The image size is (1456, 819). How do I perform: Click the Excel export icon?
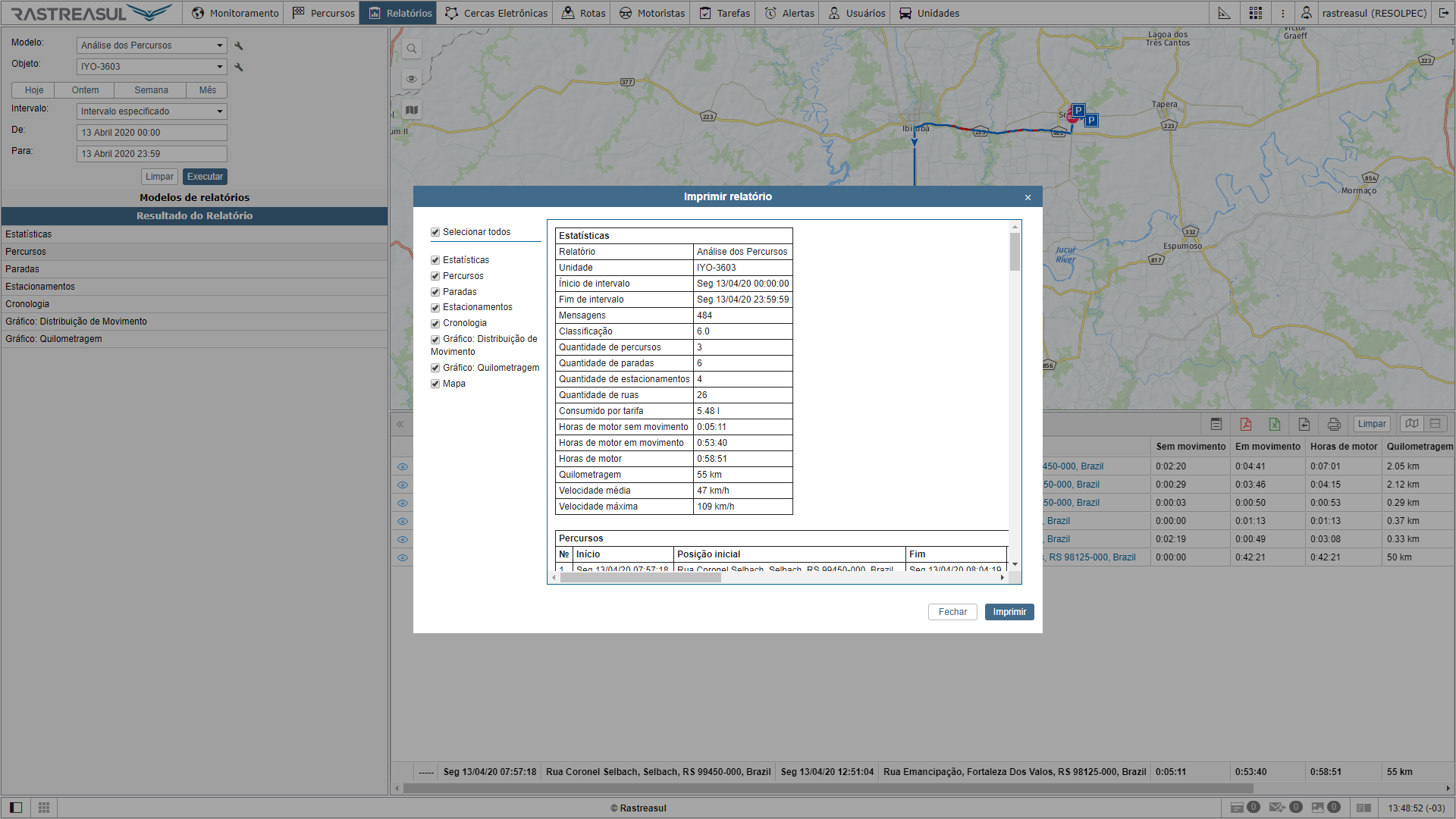(1275, 424)
